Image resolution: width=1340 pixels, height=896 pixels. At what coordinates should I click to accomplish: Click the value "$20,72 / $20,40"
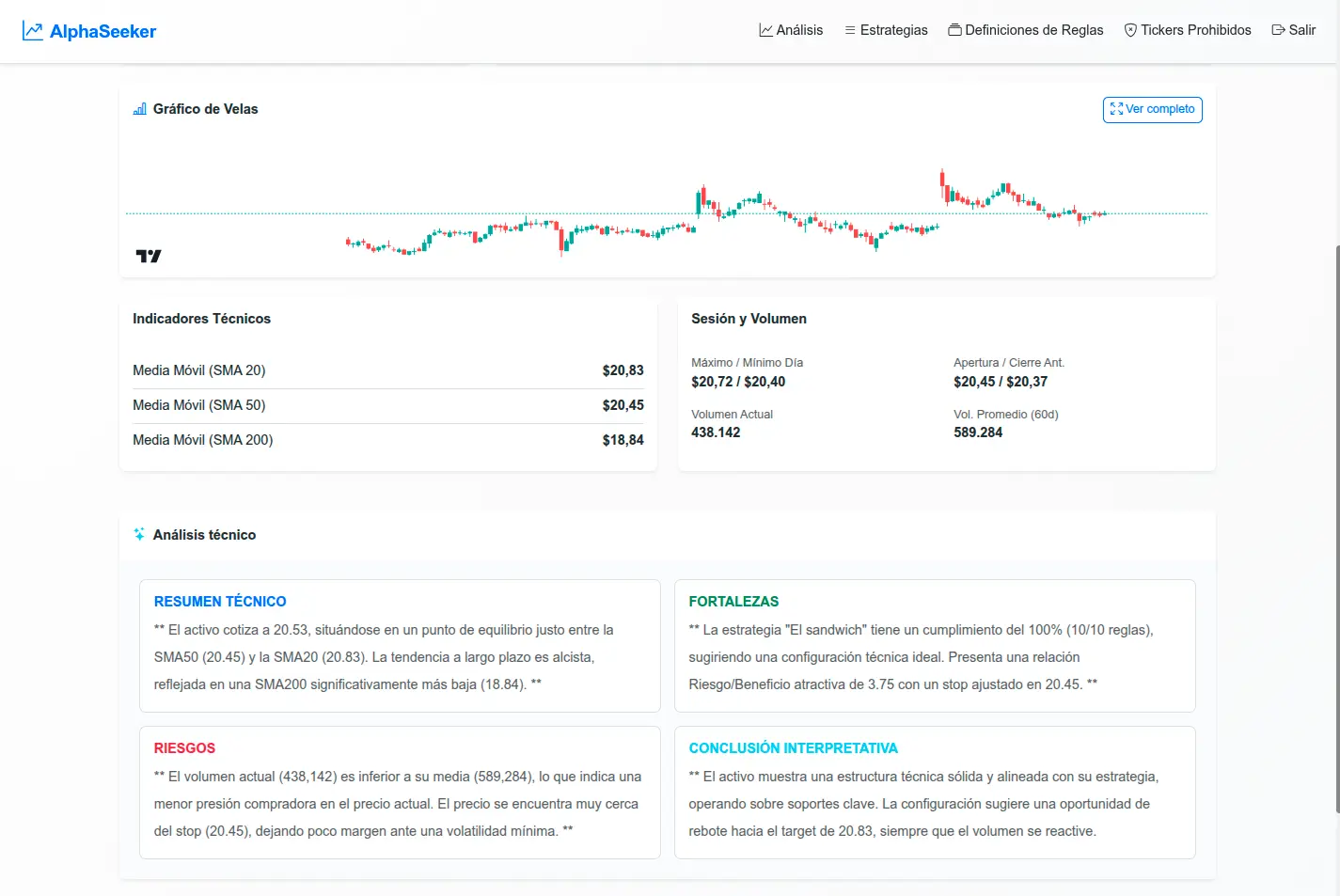(738, 382)
